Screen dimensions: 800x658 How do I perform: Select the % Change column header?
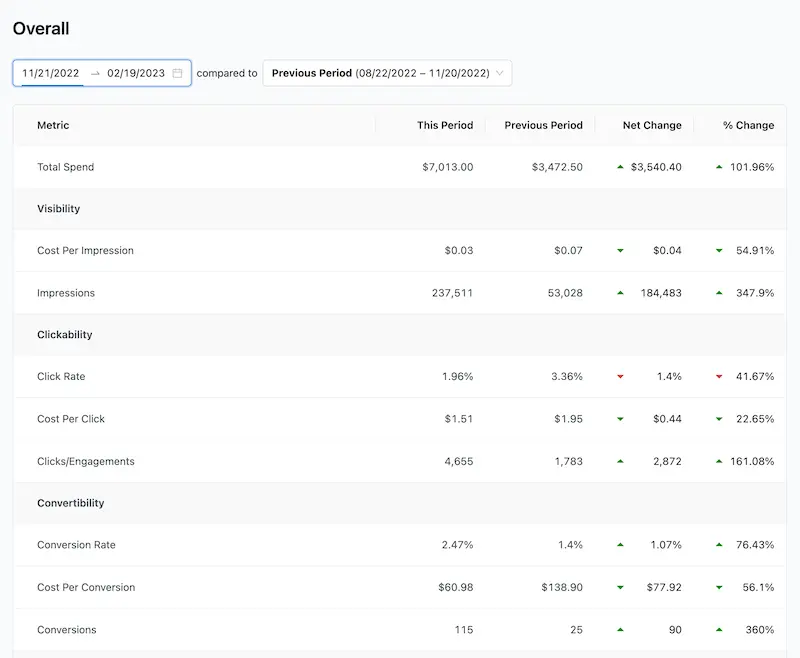point(748,125)
